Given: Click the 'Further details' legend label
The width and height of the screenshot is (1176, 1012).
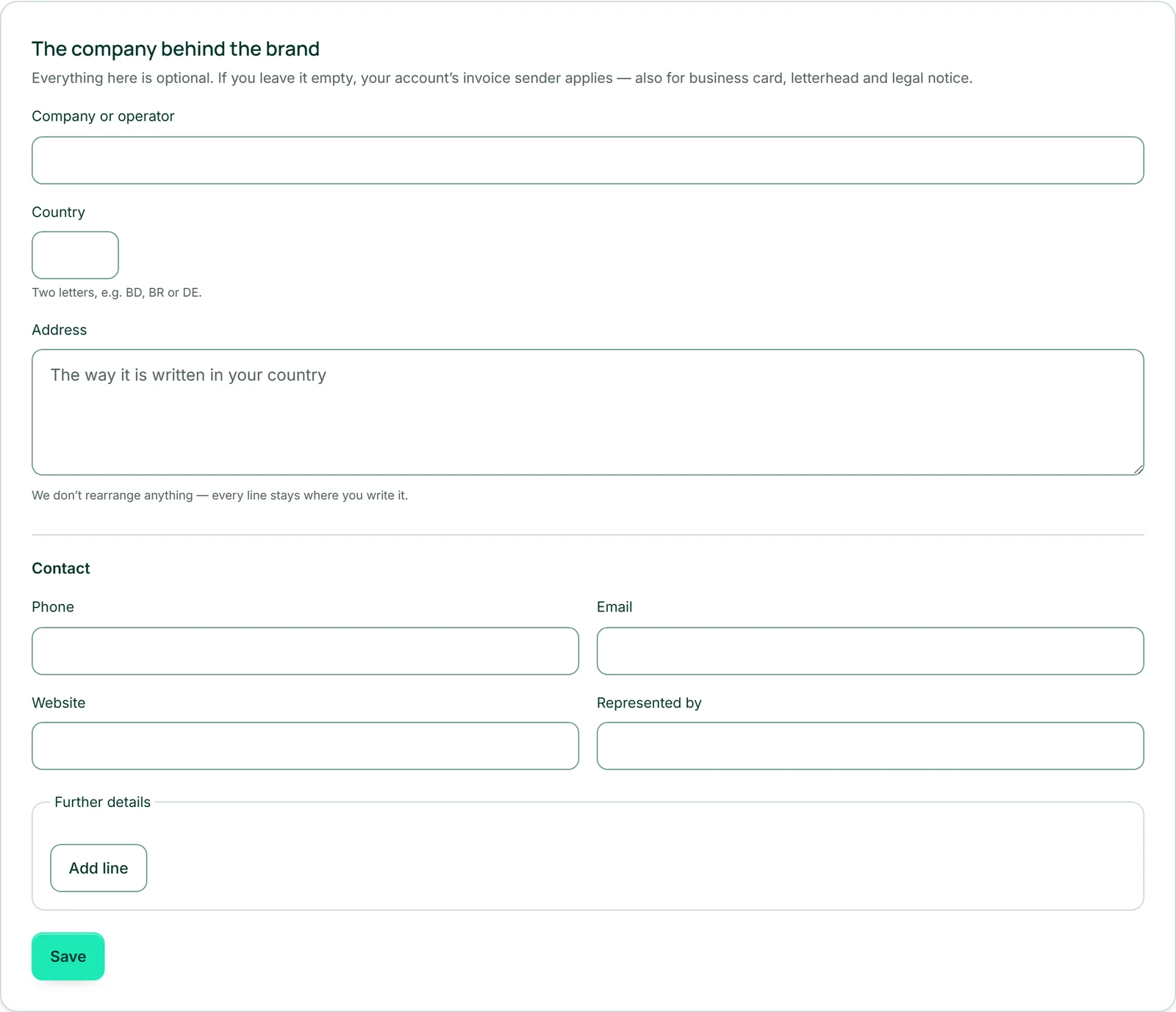Looking at the screenshot, I should click(102, 802).
